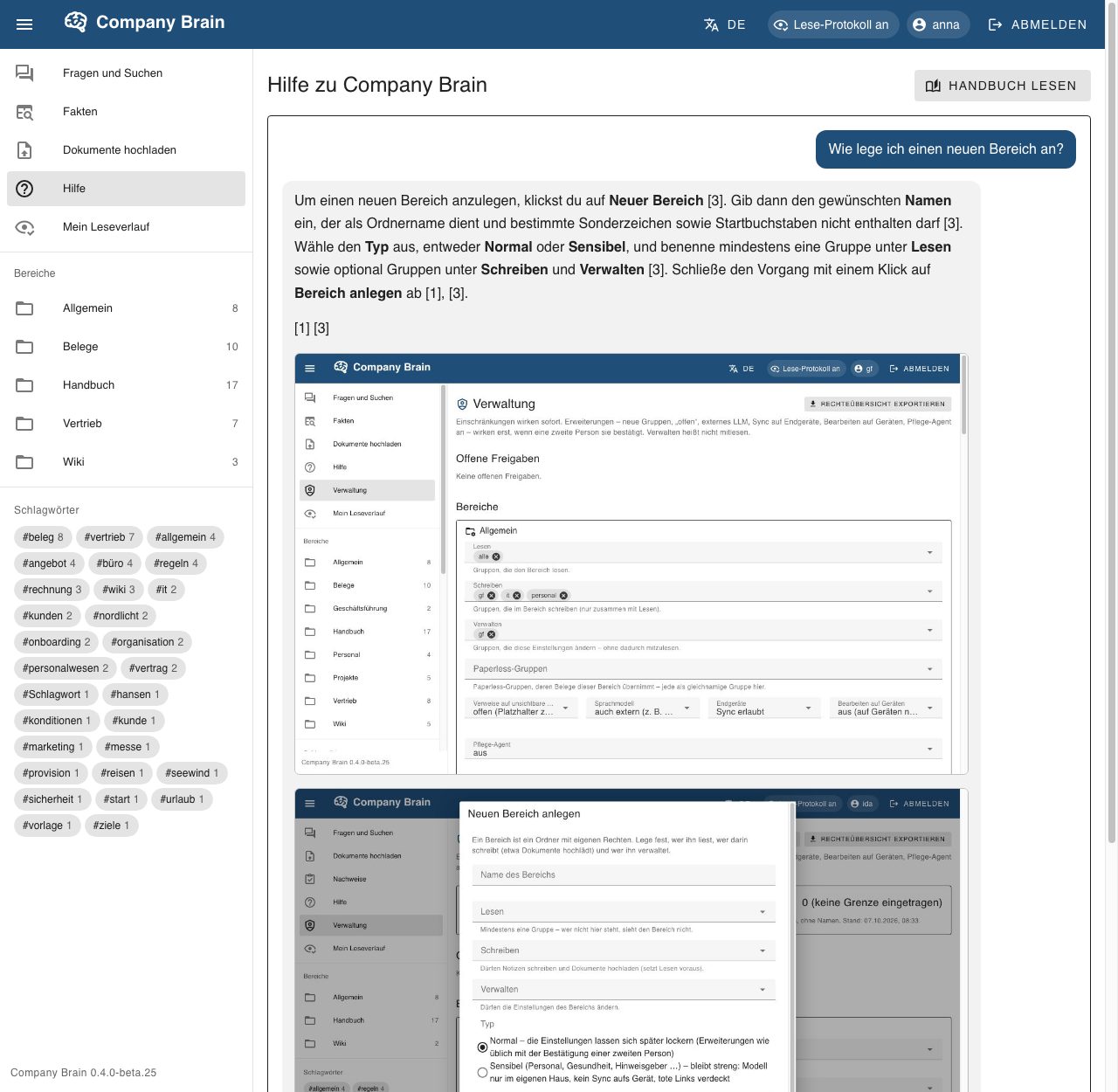This screenshot has height=1092, width=1118.
Task: Select the Dokumente hochladen upload icon
Action: [x=24, y=150]
